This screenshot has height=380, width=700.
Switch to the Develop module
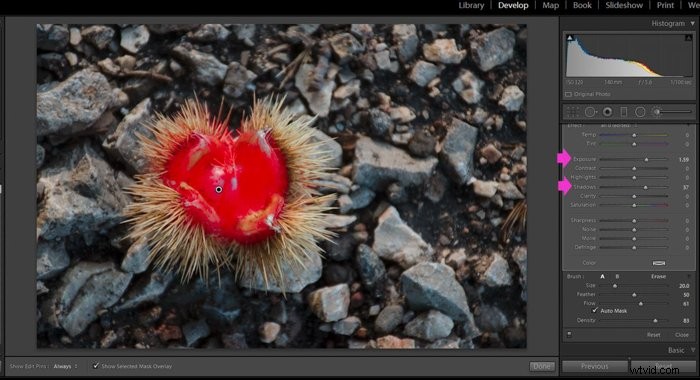(x=513, y=5)
